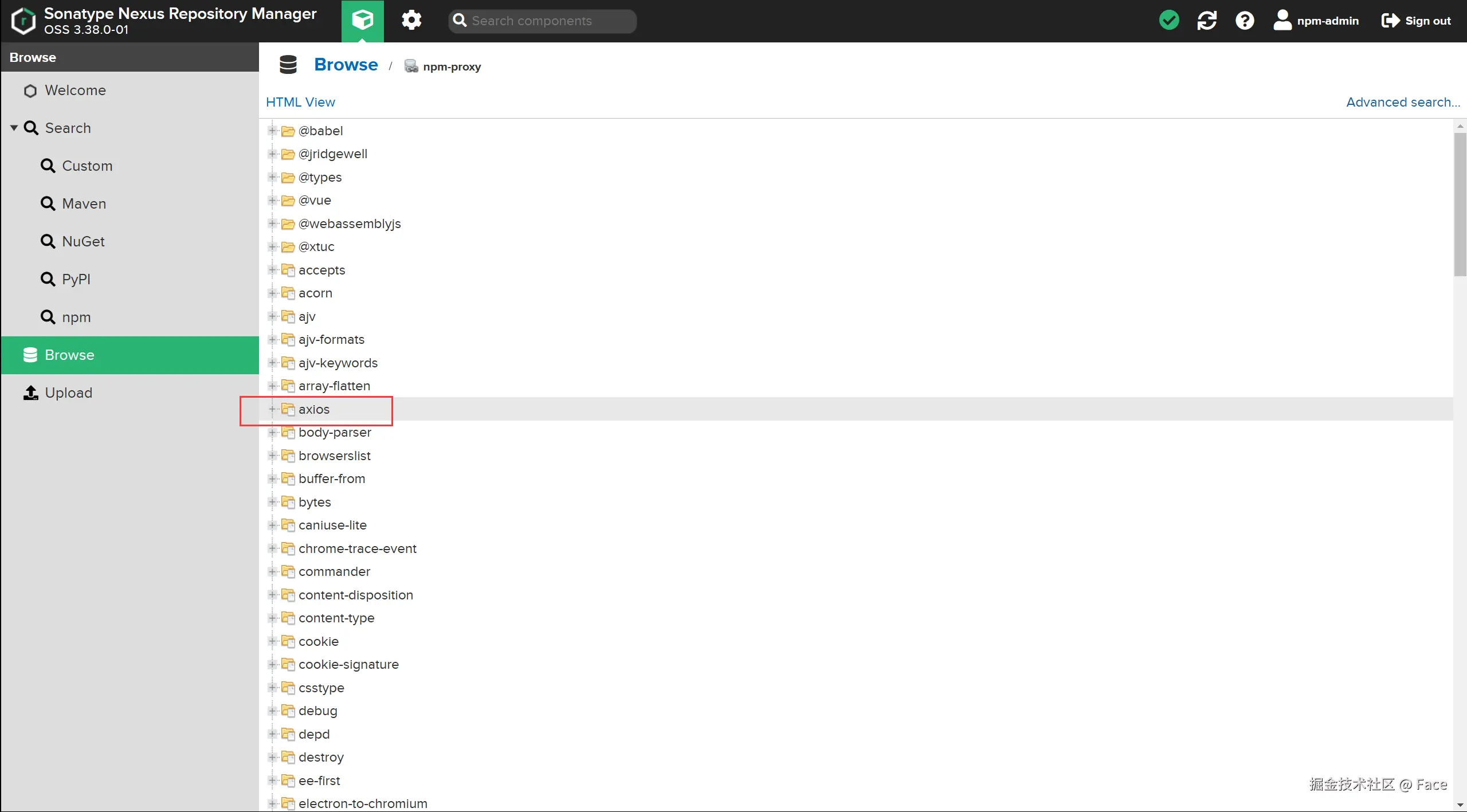Open the administration gear icon
Screen dimensions: 1467x812
(x=411, y=21)
